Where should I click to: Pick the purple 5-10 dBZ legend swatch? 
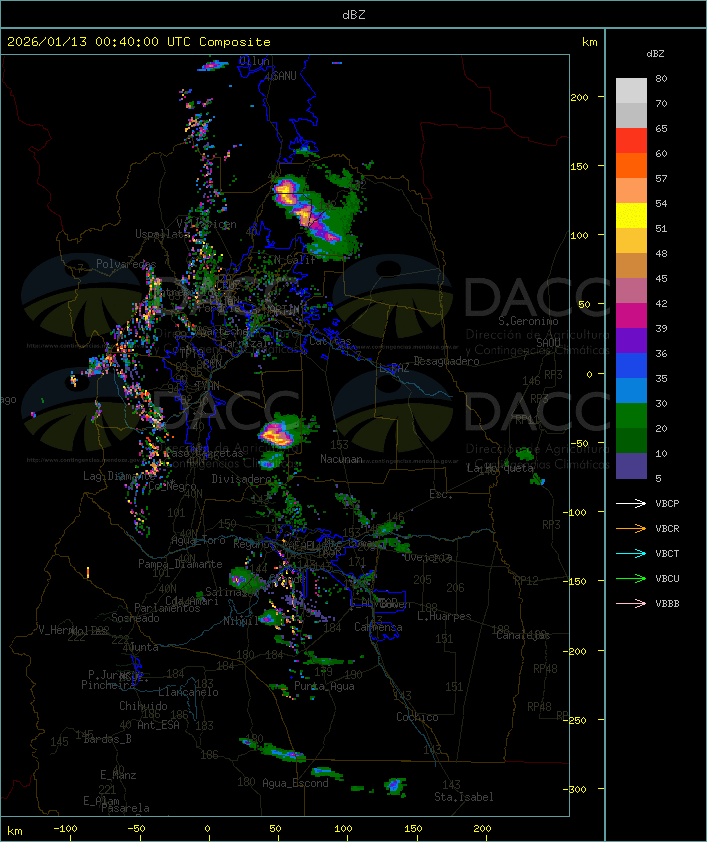631,466
